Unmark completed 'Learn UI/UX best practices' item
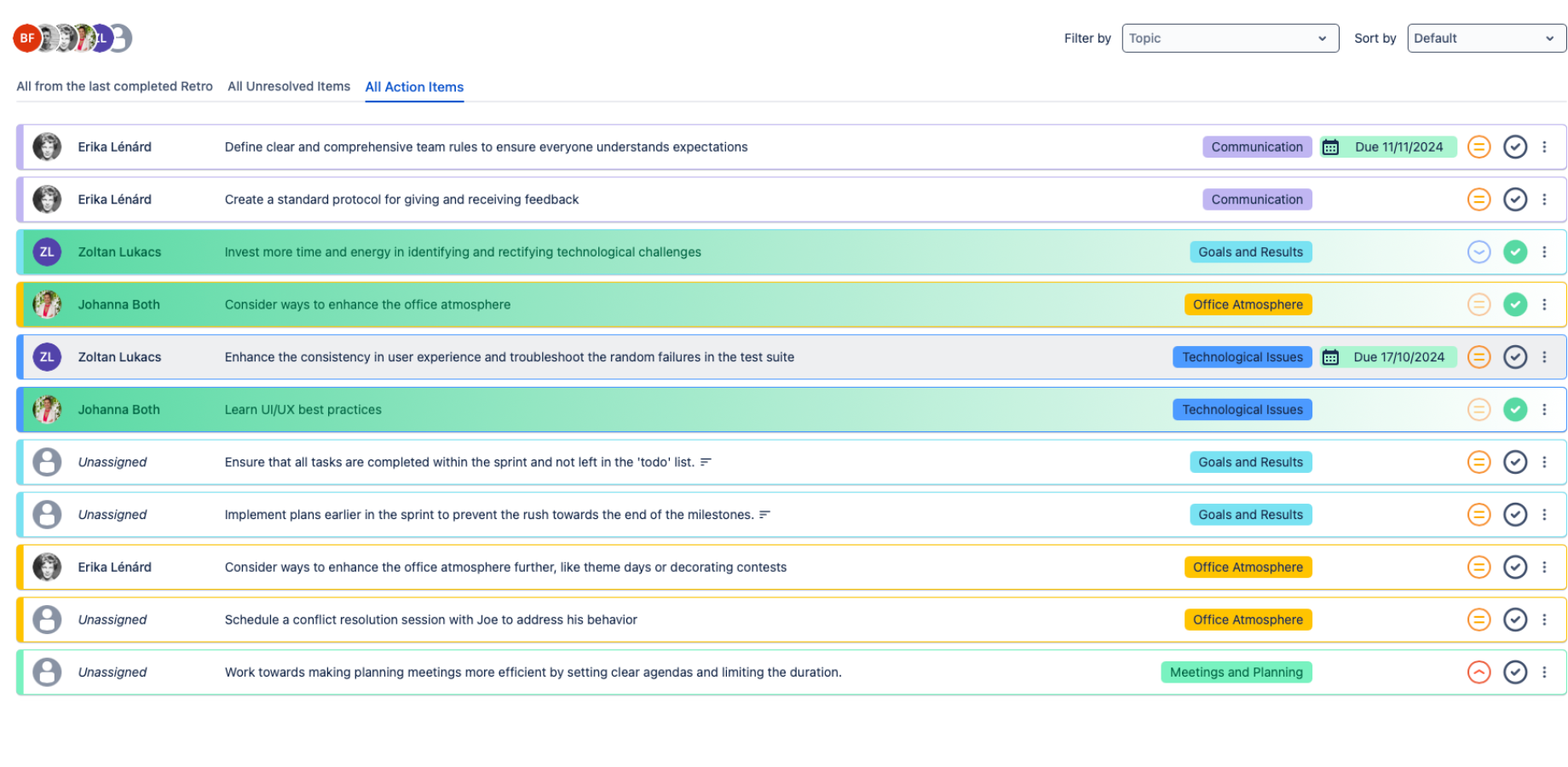1568x767 pixels. 1514,410
